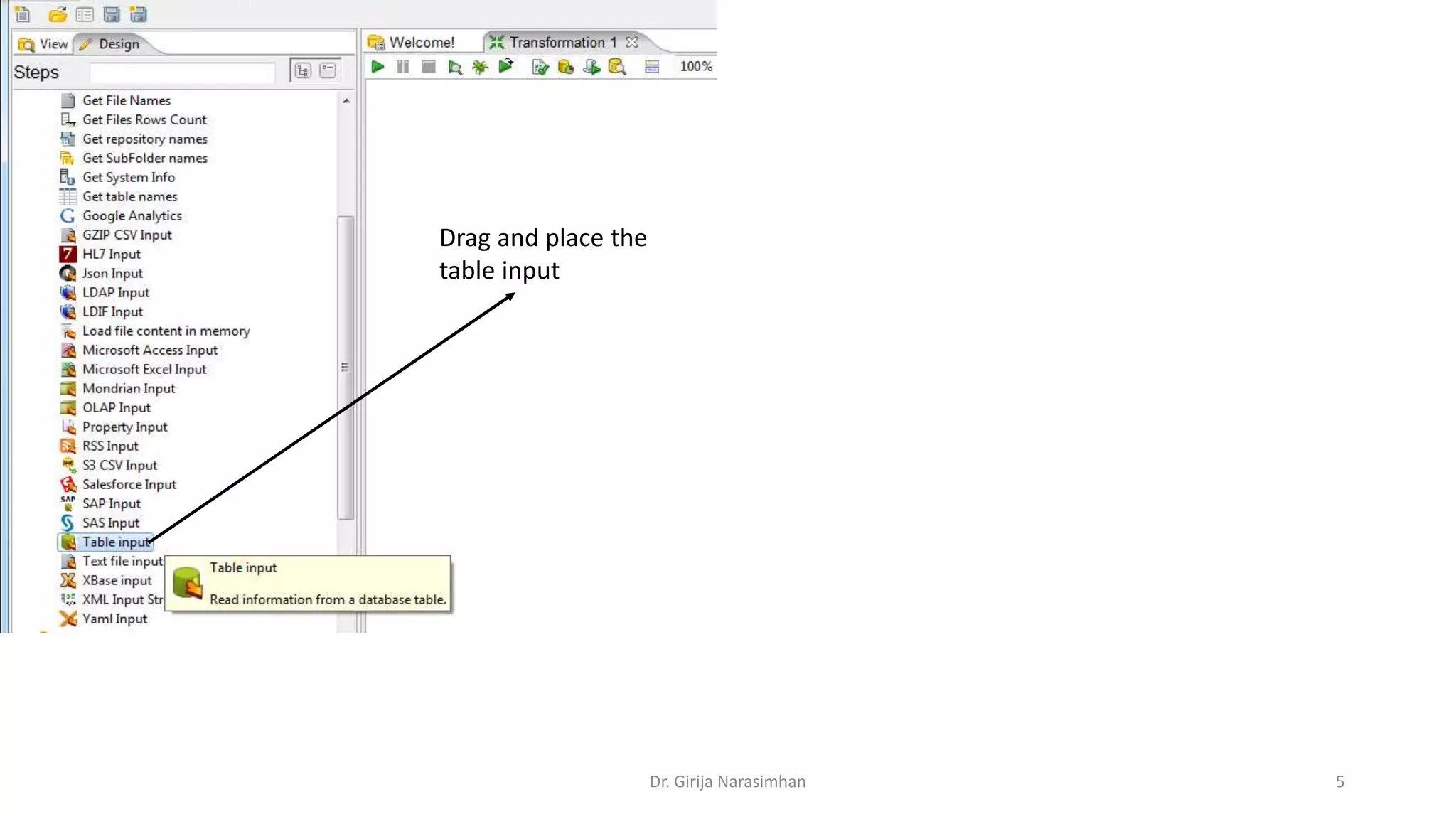
Task: Click the Steps search input field
Action: click(183, 72)
